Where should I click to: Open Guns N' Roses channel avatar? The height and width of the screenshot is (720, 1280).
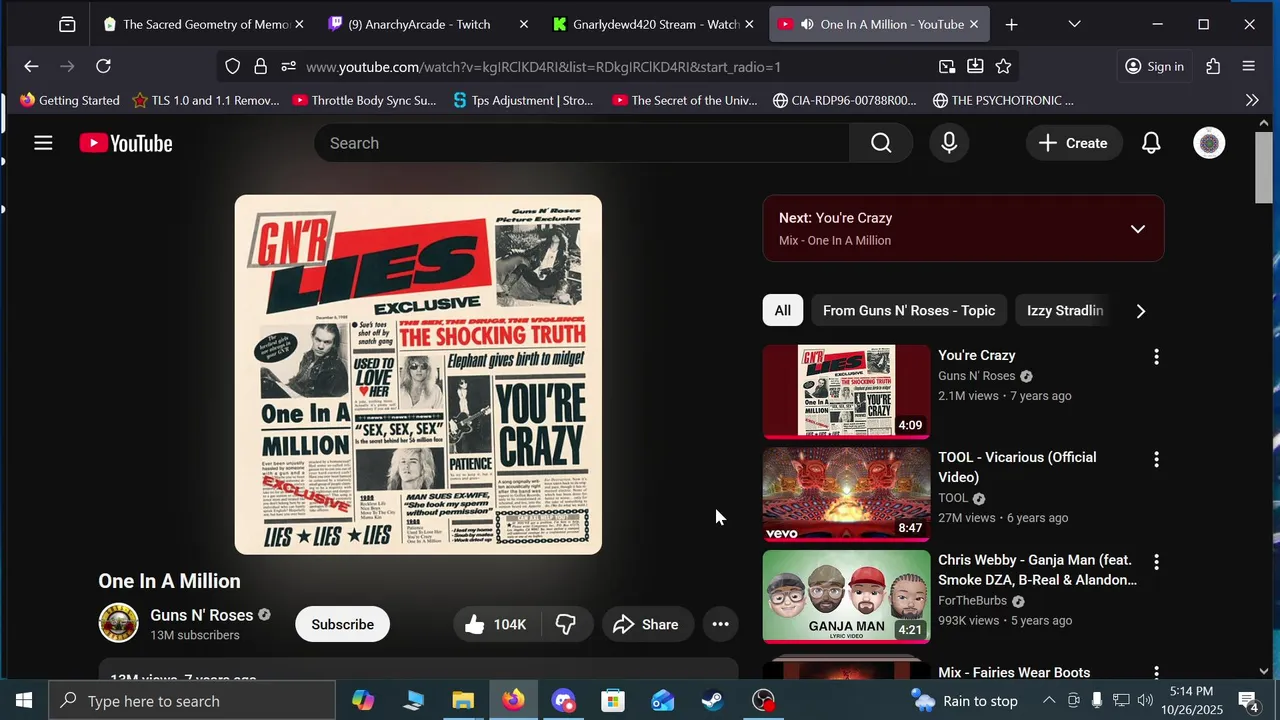[118, 622]
